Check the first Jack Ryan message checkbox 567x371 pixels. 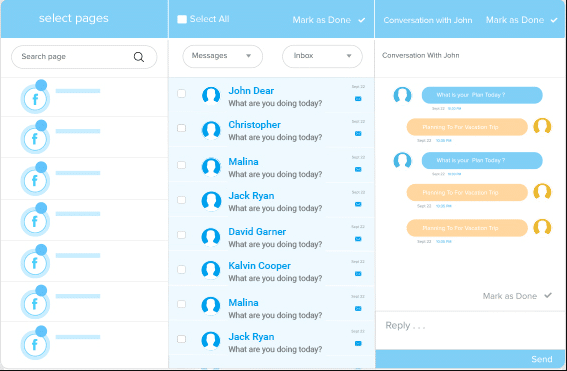(182, 200)
